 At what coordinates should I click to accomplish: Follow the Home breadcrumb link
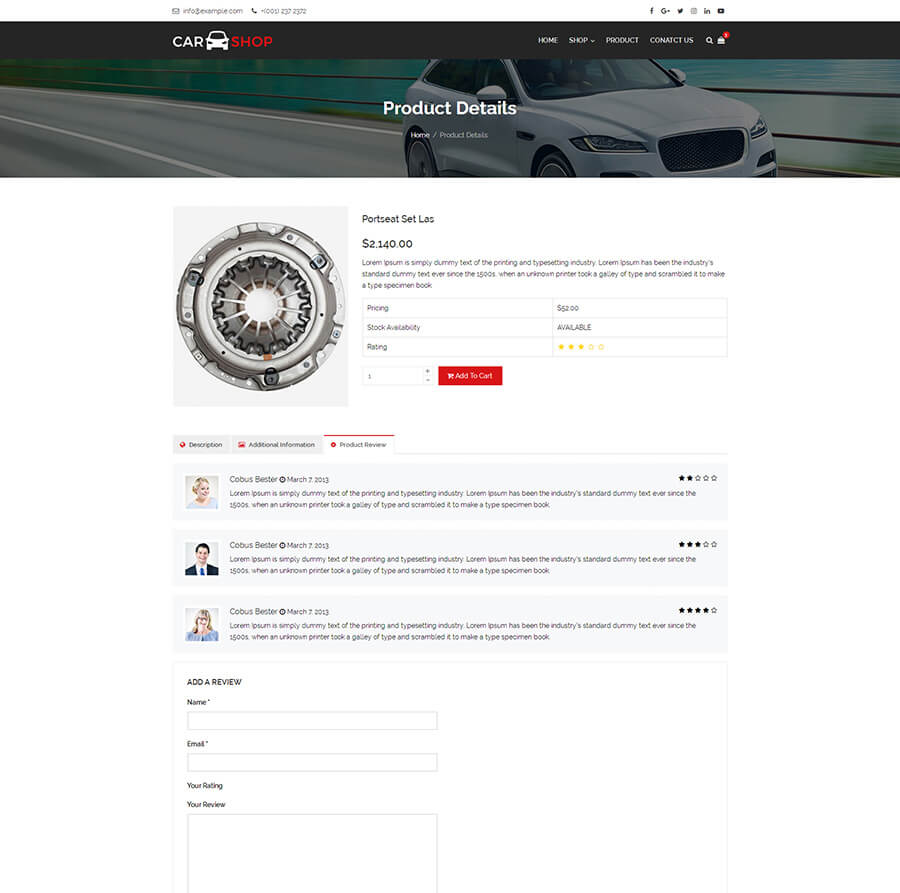point(420,135)
